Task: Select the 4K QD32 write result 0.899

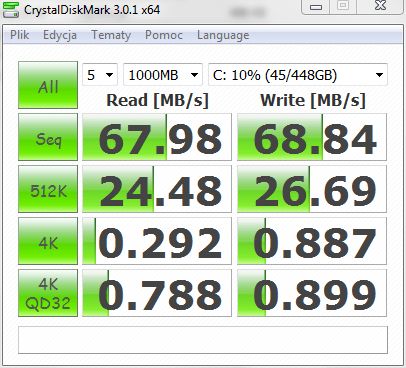Action: click(312, 293)
